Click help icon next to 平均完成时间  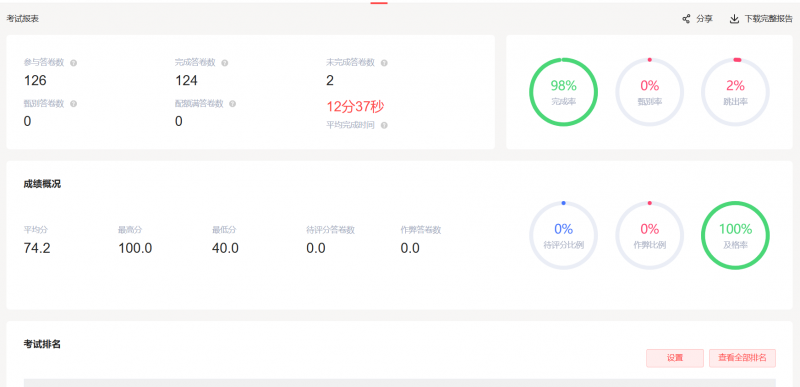coord(384,125)
